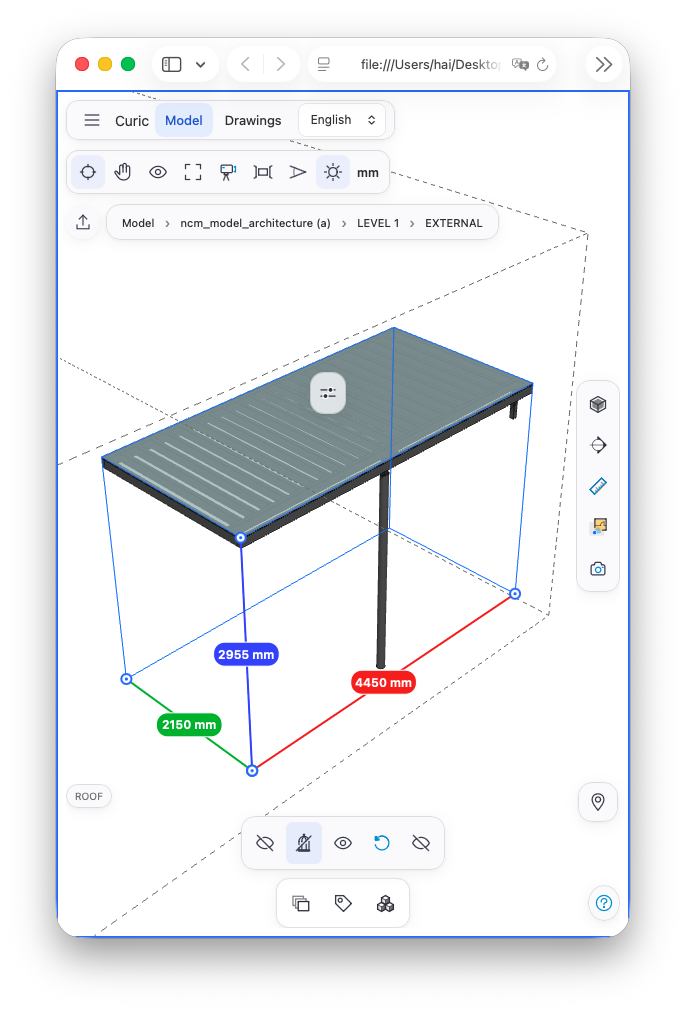This screenshot has width=686, height=1012.
Task: Click the 2150 mm width dimension label
Action: [x=189, y=725]
